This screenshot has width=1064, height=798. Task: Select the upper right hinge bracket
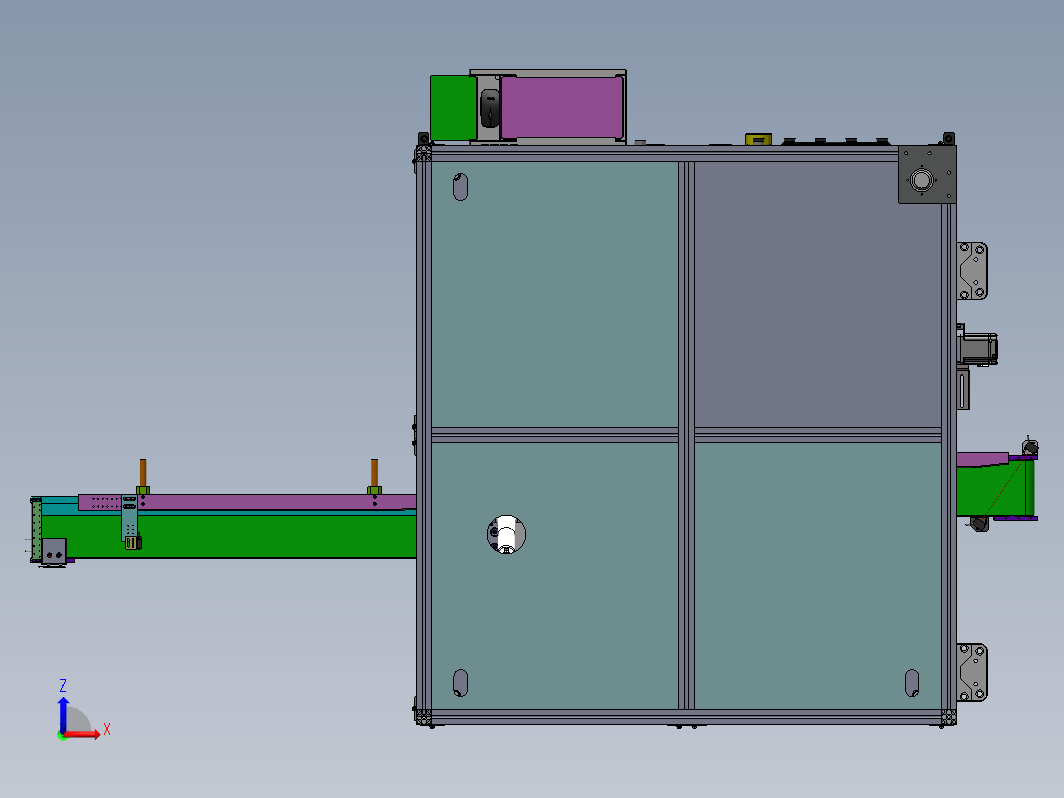(x=972, y=271)
